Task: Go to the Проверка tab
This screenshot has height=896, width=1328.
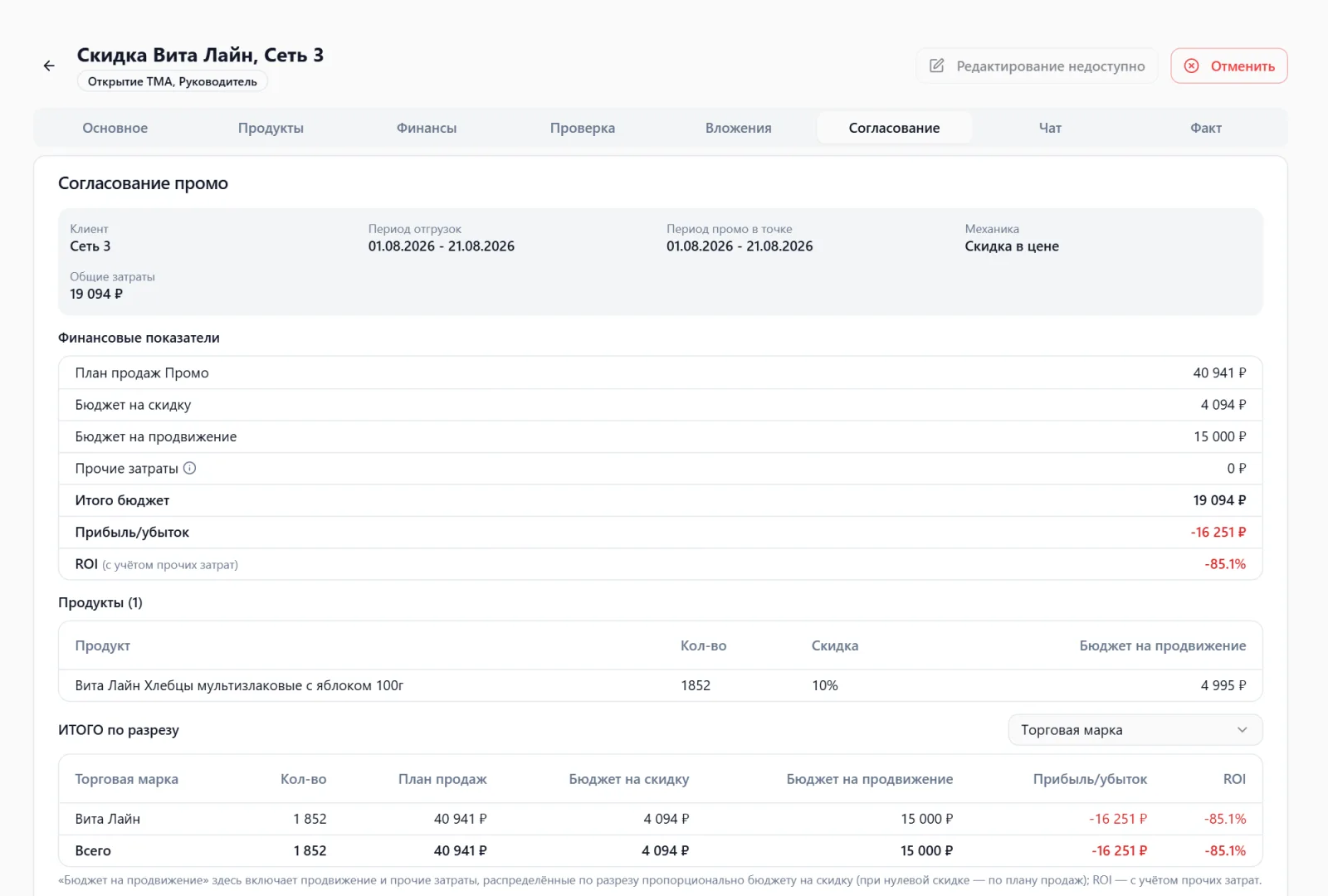Action: (x=583, y=128)
